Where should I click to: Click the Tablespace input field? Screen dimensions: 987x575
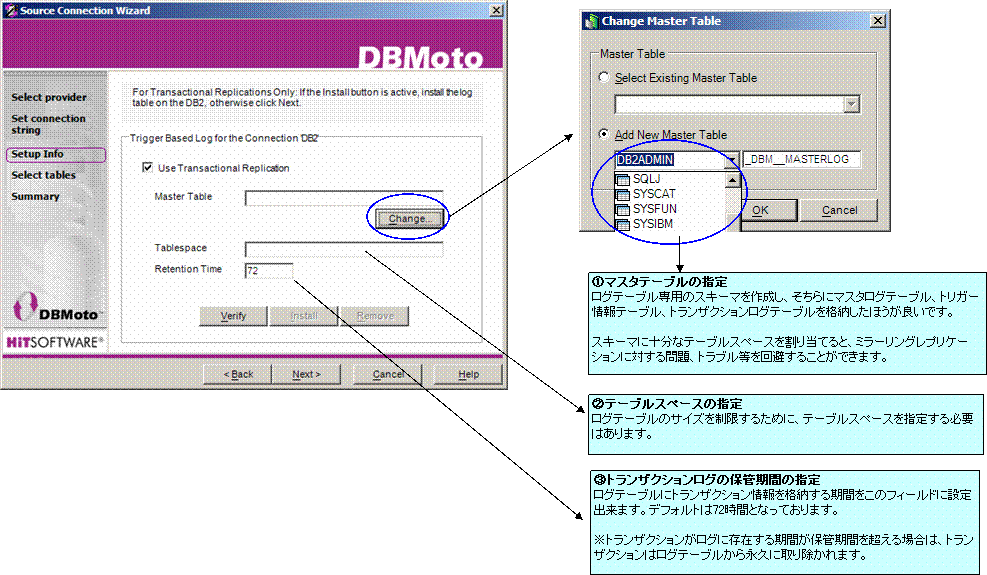[344, 249]
